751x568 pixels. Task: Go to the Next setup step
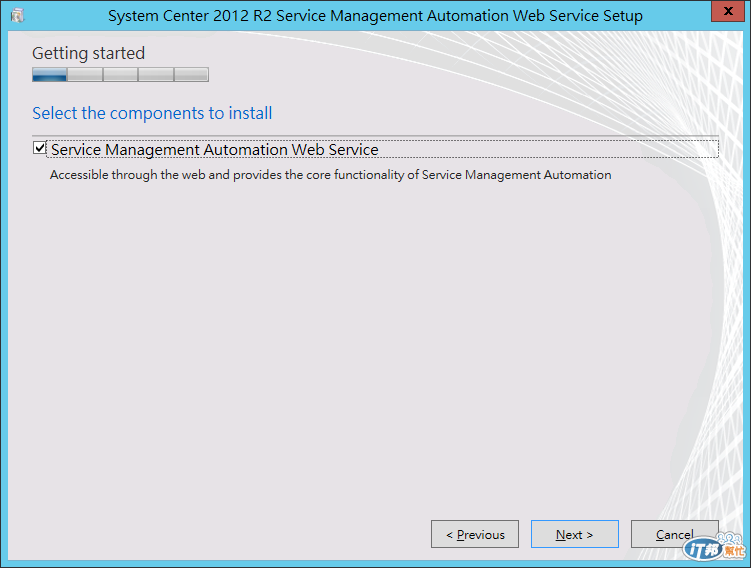574,534
